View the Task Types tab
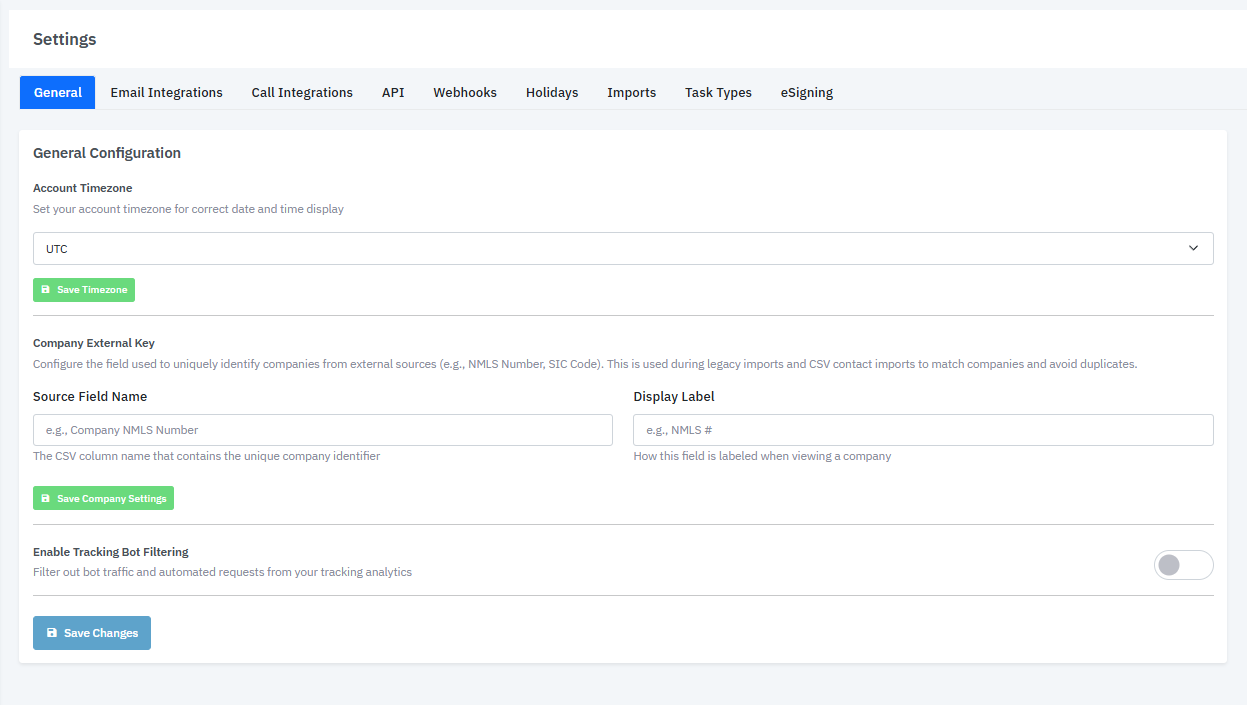Viewport: 1247px width, 705px height. coord(718,92)
